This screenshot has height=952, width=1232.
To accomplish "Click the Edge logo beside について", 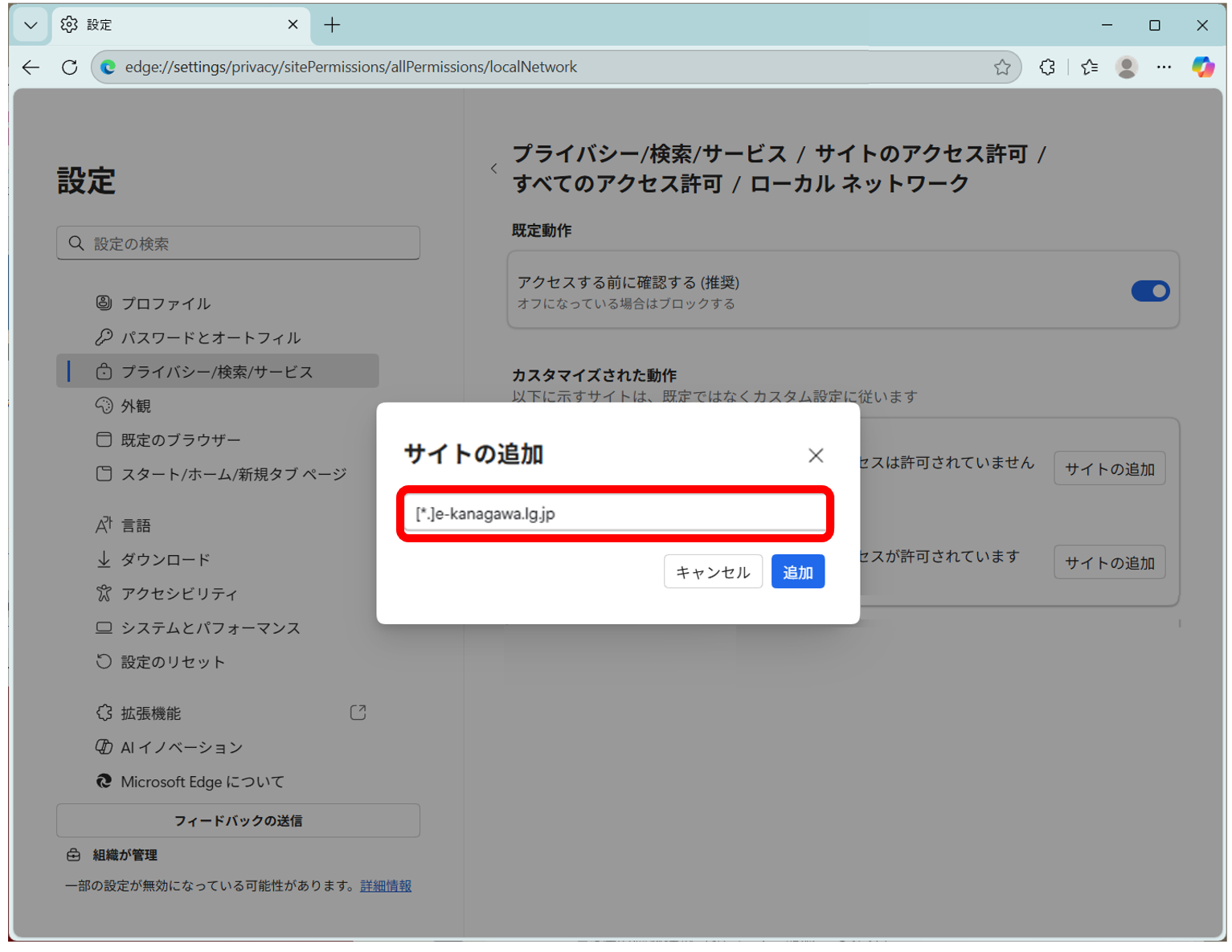I will coord(104,782).
